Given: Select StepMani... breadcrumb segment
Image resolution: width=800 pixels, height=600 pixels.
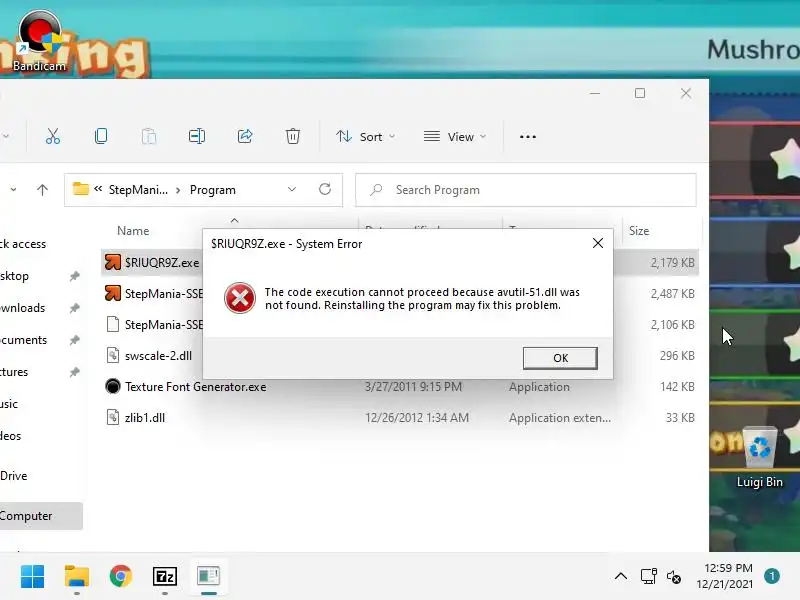Looking at the screenshot, I should 138,190.
